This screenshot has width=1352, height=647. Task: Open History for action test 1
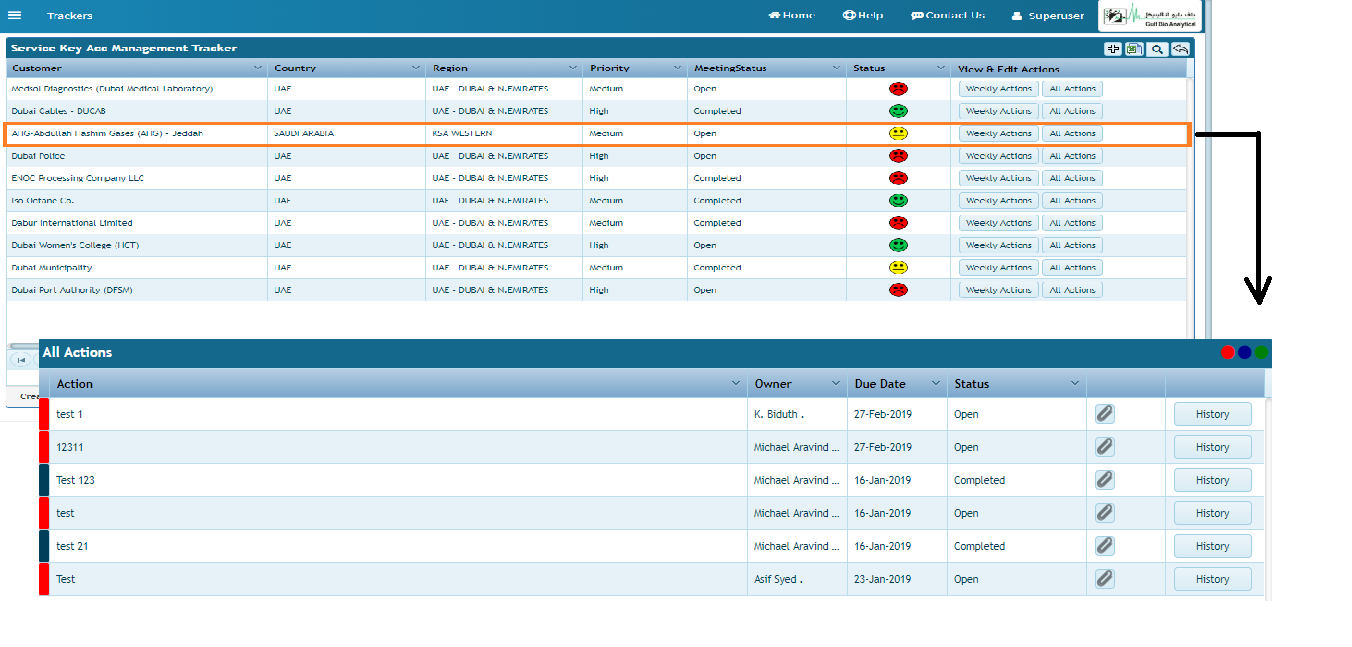pyautogui.click(x=1212, y=414)
